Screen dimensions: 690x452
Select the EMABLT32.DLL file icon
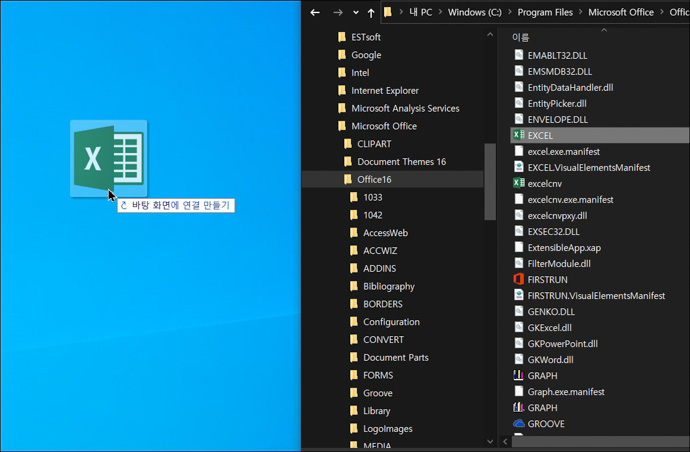(519, 55)
